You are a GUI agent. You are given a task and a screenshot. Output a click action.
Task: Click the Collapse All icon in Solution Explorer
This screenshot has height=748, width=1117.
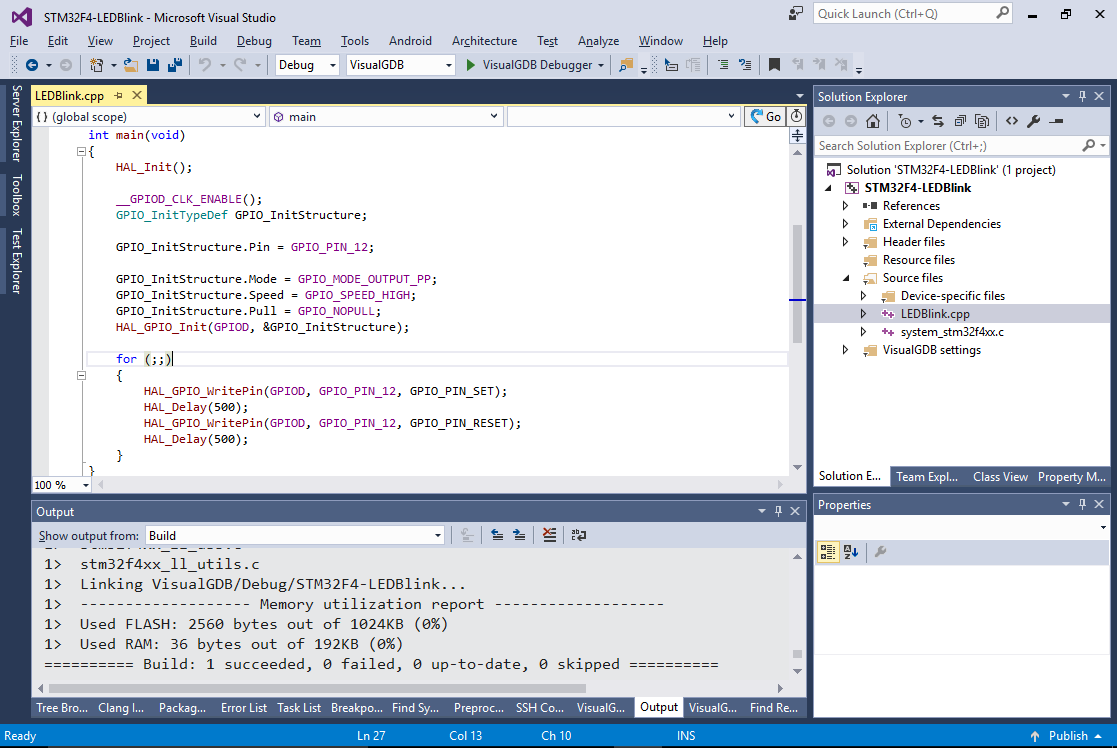point(960,121)
